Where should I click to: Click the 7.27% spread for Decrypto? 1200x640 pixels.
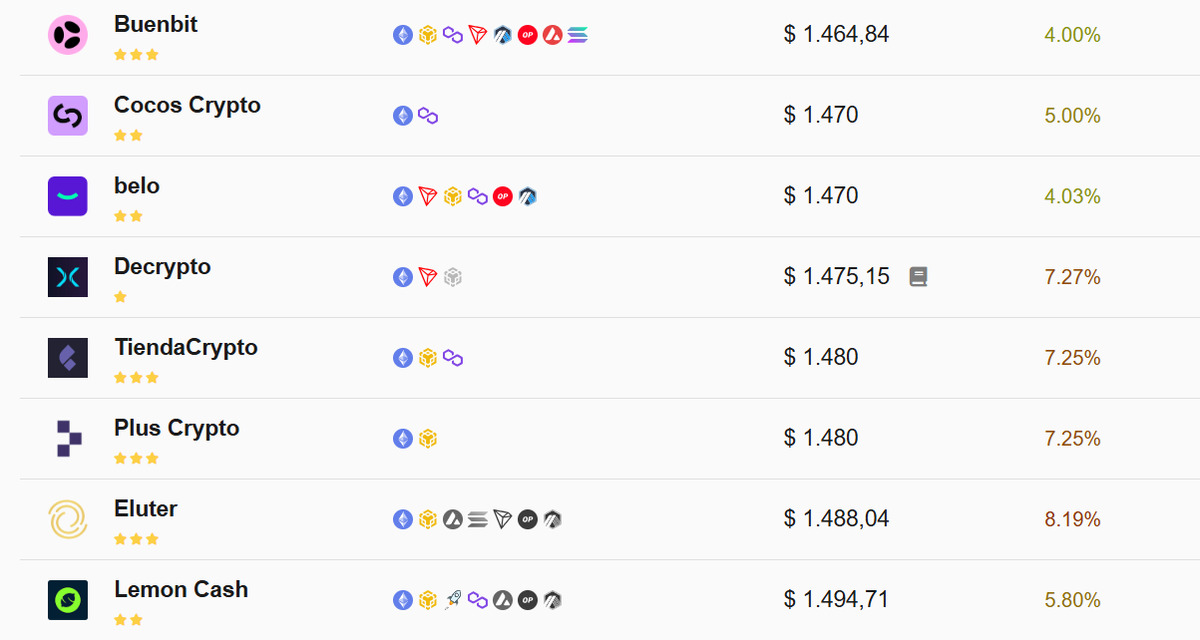[x=1072, y=277]
